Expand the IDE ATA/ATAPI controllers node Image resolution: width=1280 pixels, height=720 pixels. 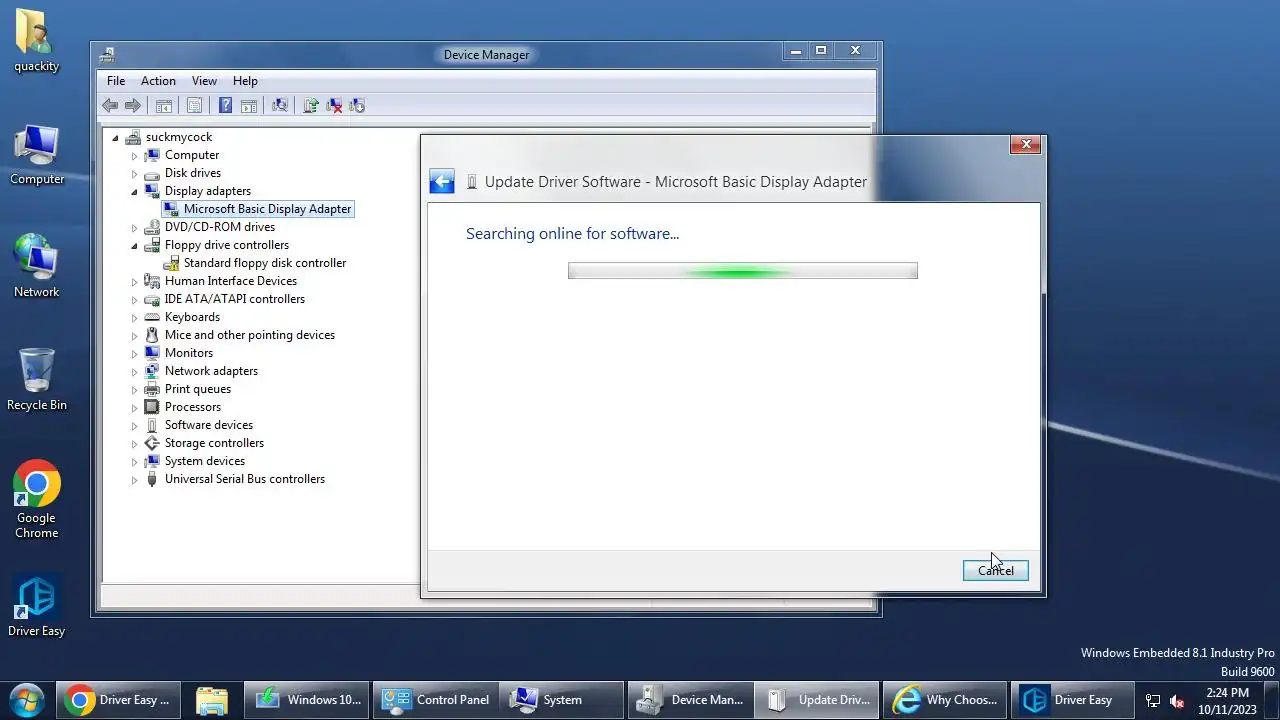[134, 300]
